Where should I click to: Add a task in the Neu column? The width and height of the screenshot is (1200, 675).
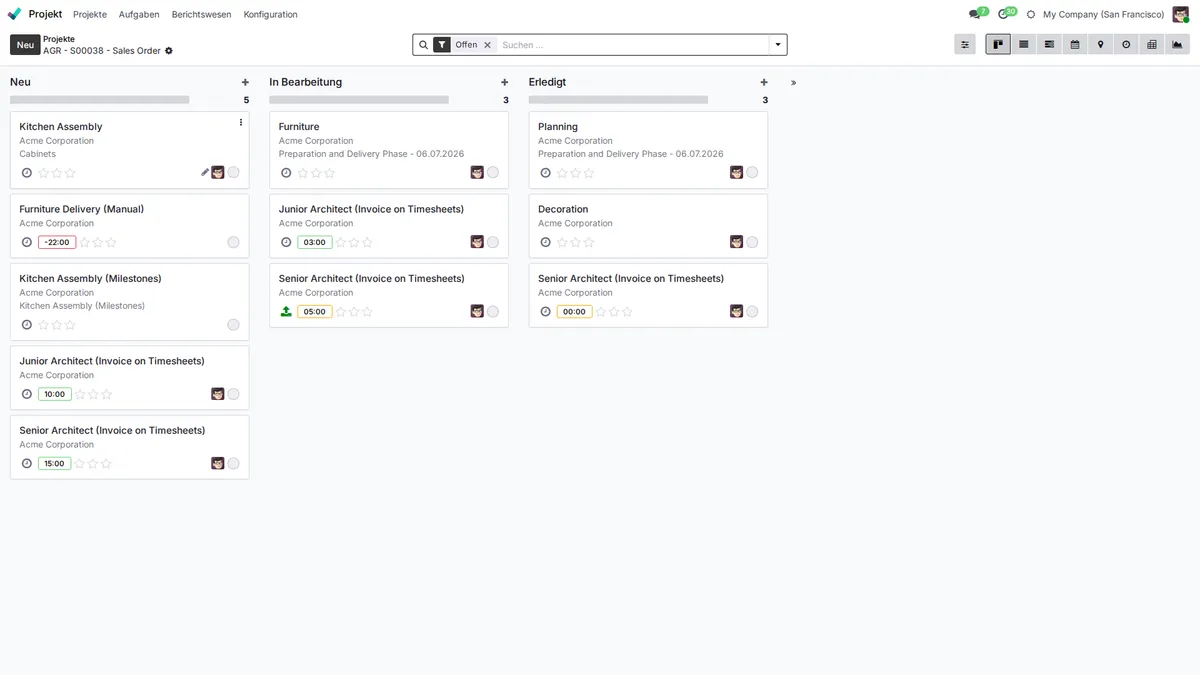[245, 82]
